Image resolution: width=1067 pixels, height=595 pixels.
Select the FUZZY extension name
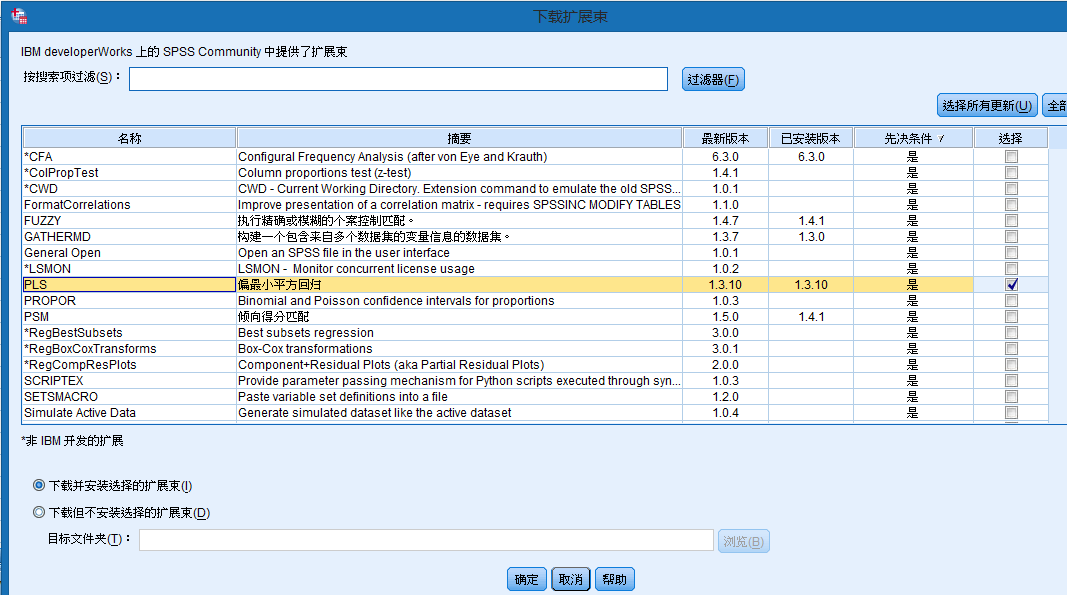[42, 221]
